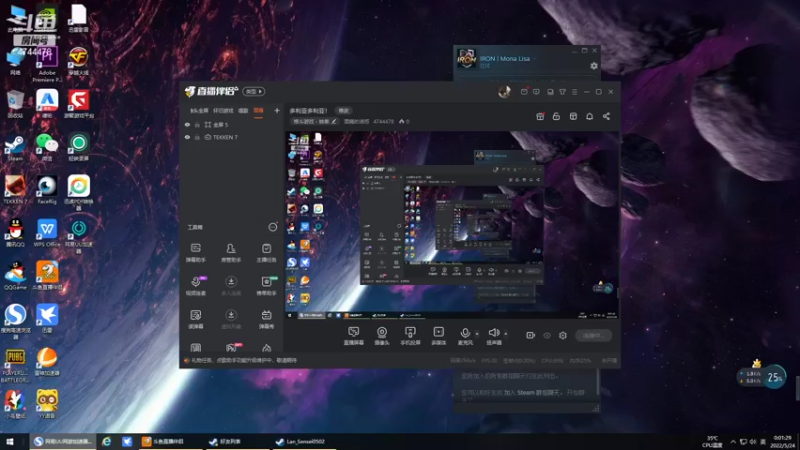
Task: Open the toolbox more-options circle icon
Action: pyautogui.click(x=273, y=227)
